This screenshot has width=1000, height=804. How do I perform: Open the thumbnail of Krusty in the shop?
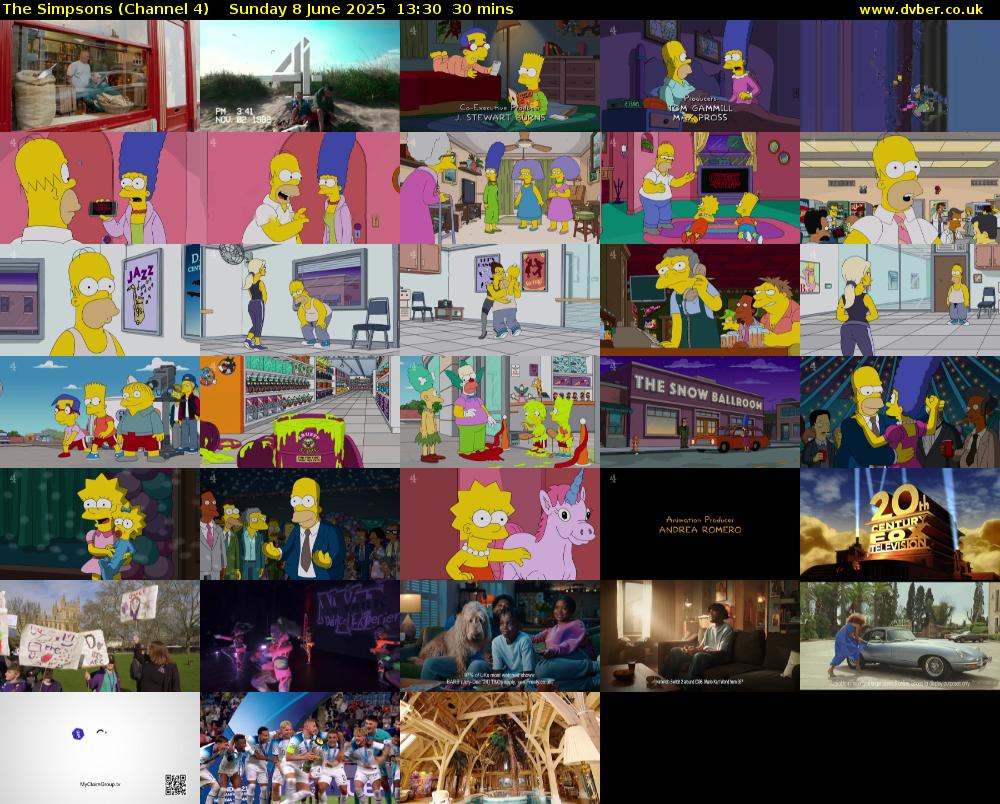[500, 412]
